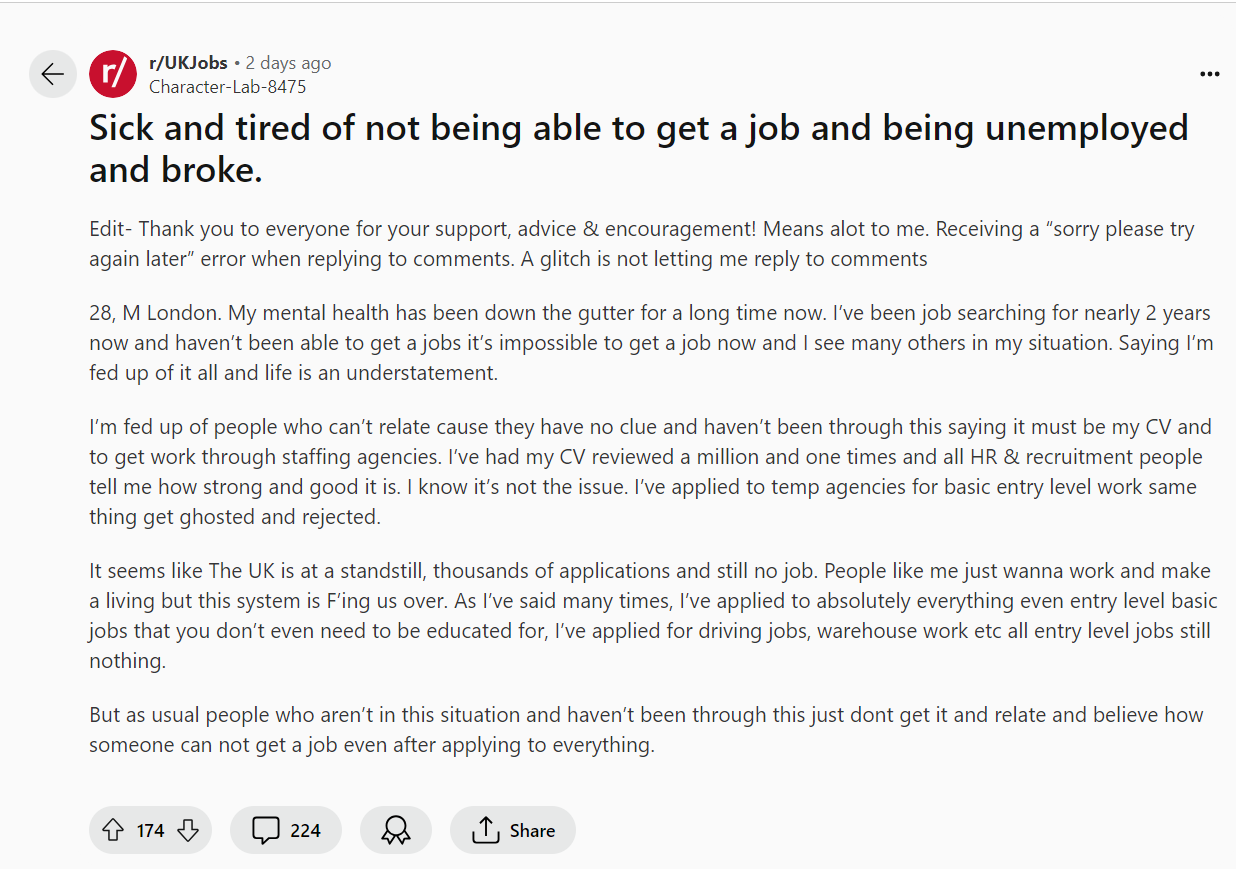This screenshot has height=869, width=1236.
Task: Click the post title text
Action: click(638, 149)
